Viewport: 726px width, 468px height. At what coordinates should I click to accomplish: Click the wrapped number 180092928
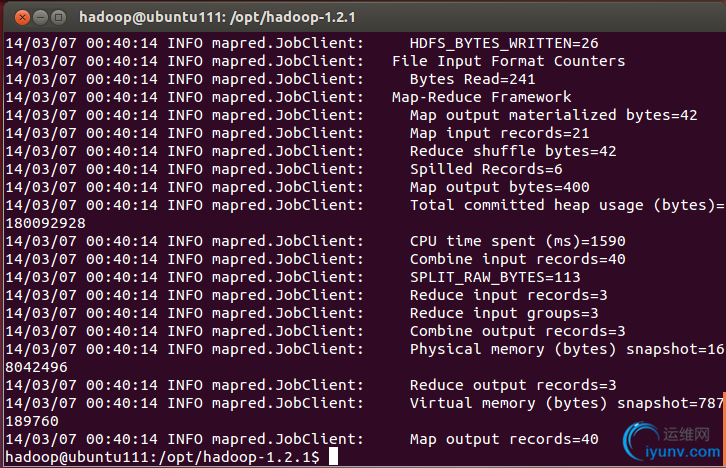(x=45, y=223)
